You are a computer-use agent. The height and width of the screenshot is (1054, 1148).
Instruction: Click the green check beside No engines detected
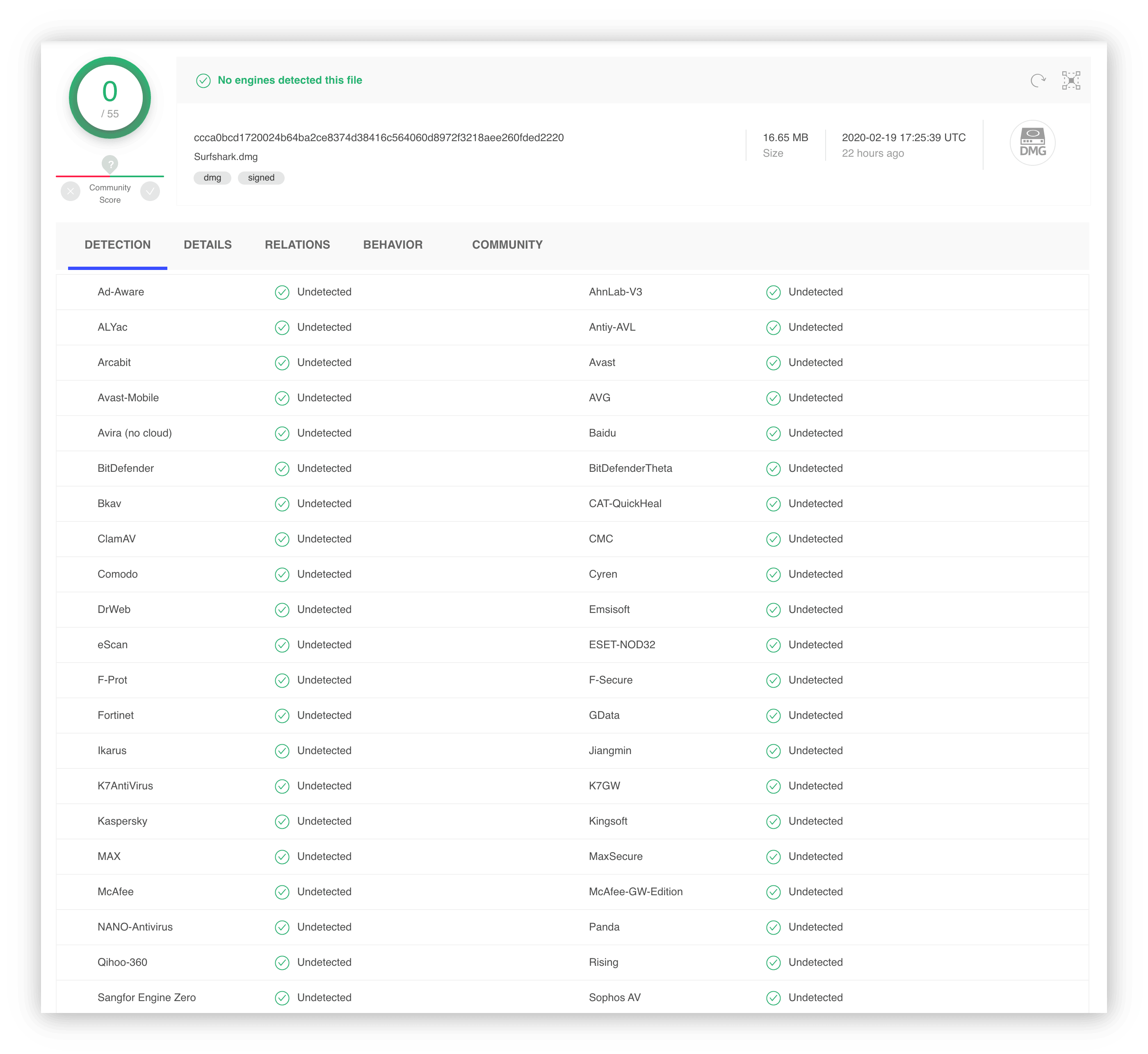point(203,80)
